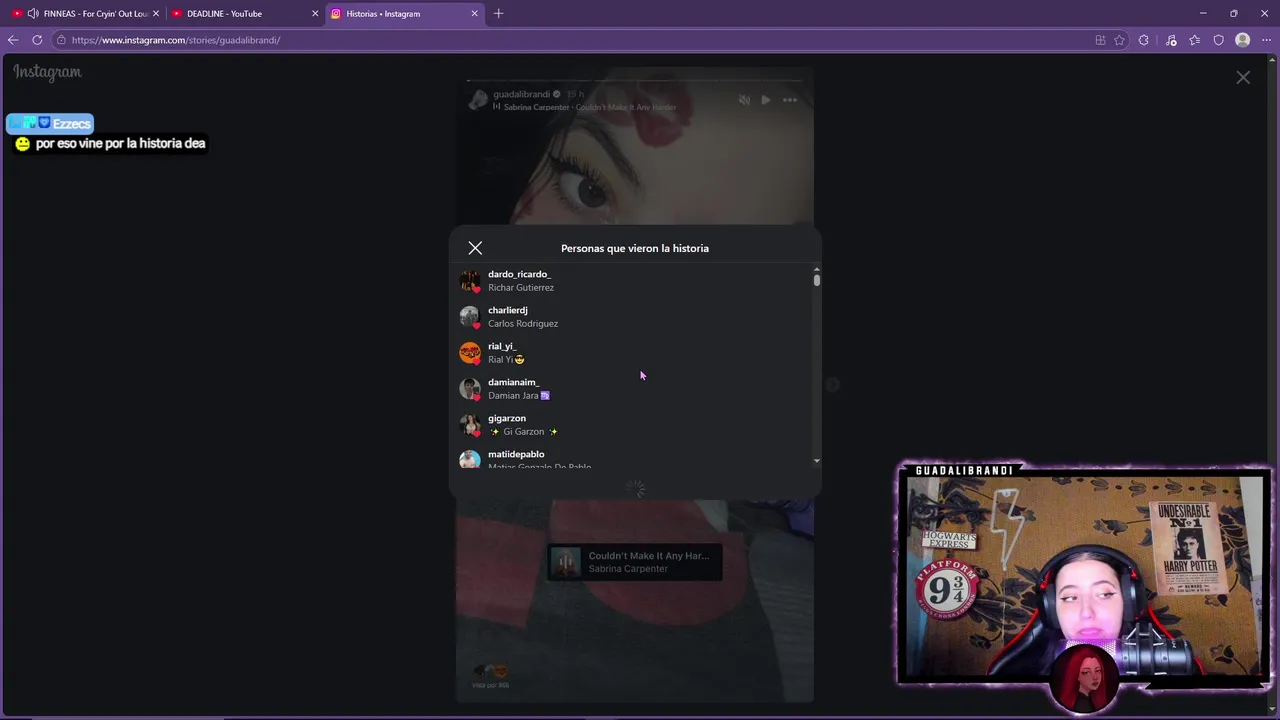1280x720 pixels.
Task: Click viewers list scrollbar down arrow
Action: [816, 461]
